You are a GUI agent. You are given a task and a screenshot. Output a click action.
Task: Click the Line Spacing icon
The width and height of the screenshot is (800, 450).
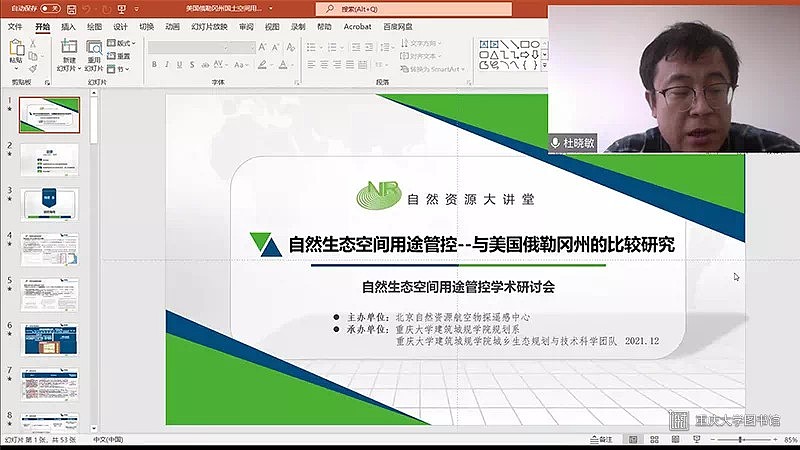tap(385, 47)
